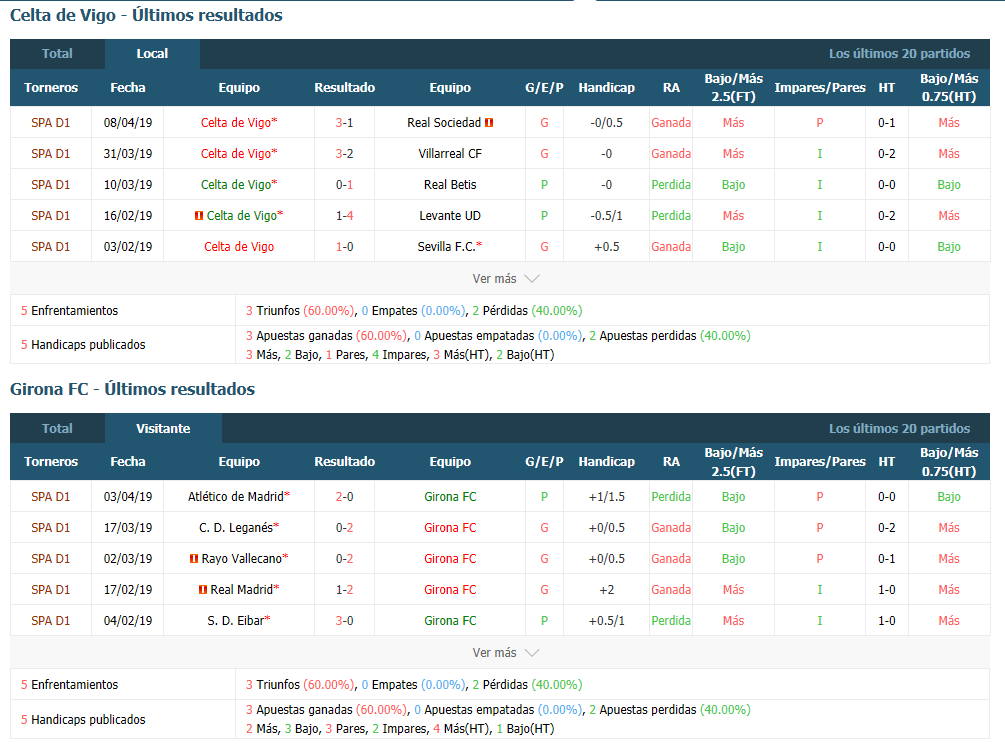
Task: Click red card icon beside Real Madrid
Action: click(203, 590)
